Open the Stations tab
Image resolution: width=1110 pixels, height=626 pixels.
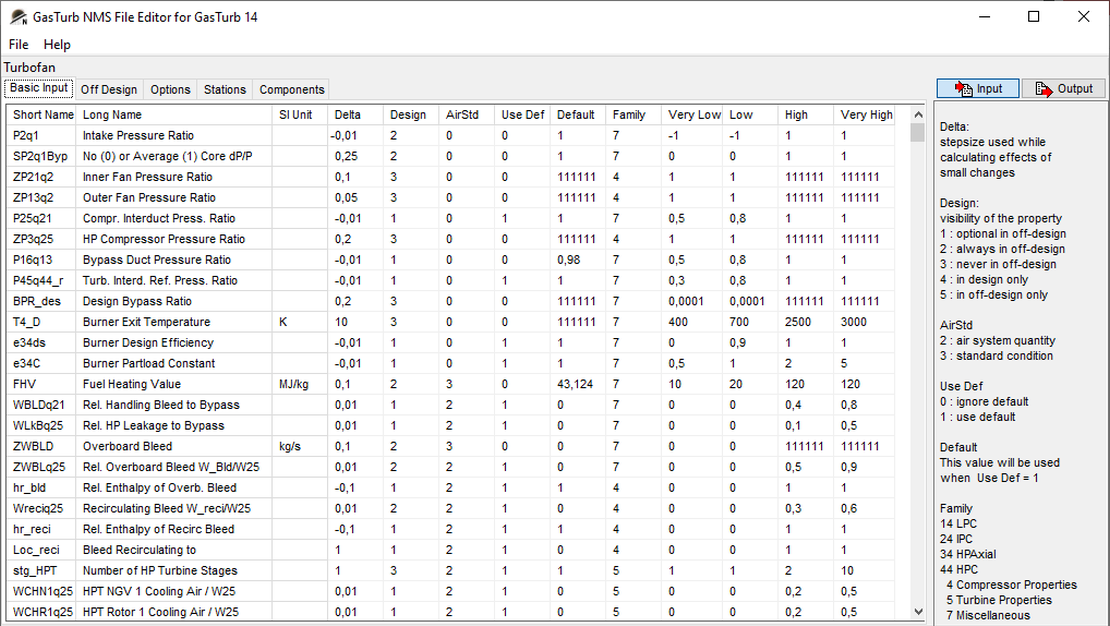click(225, 89)
